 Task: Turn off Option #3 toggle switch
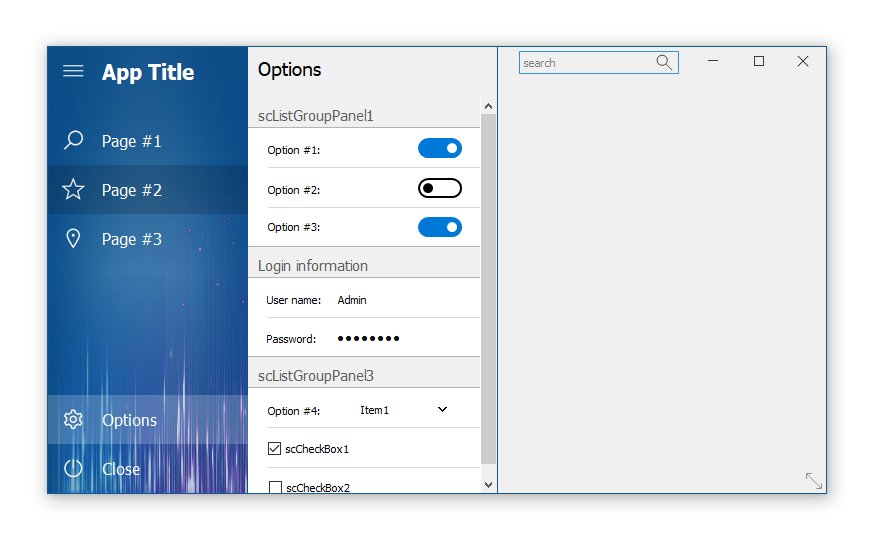440,227
